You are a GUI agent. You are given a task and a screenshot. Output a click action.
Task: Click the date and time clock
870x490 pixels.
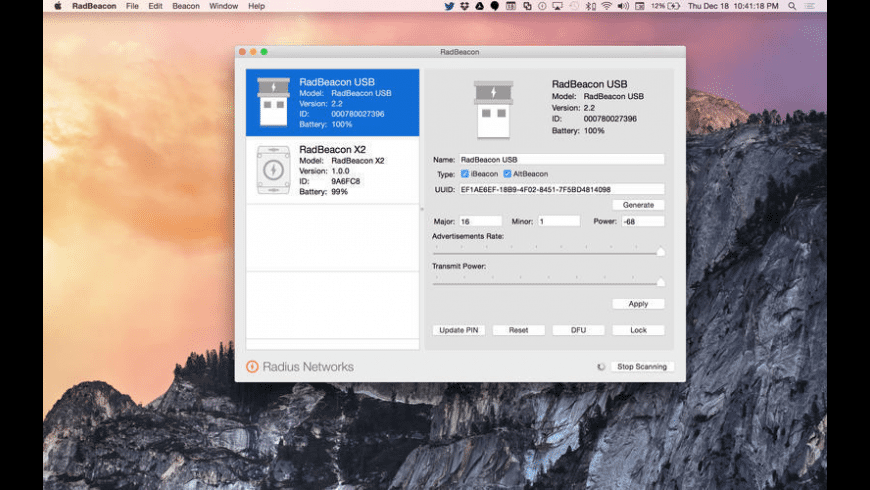733,6
